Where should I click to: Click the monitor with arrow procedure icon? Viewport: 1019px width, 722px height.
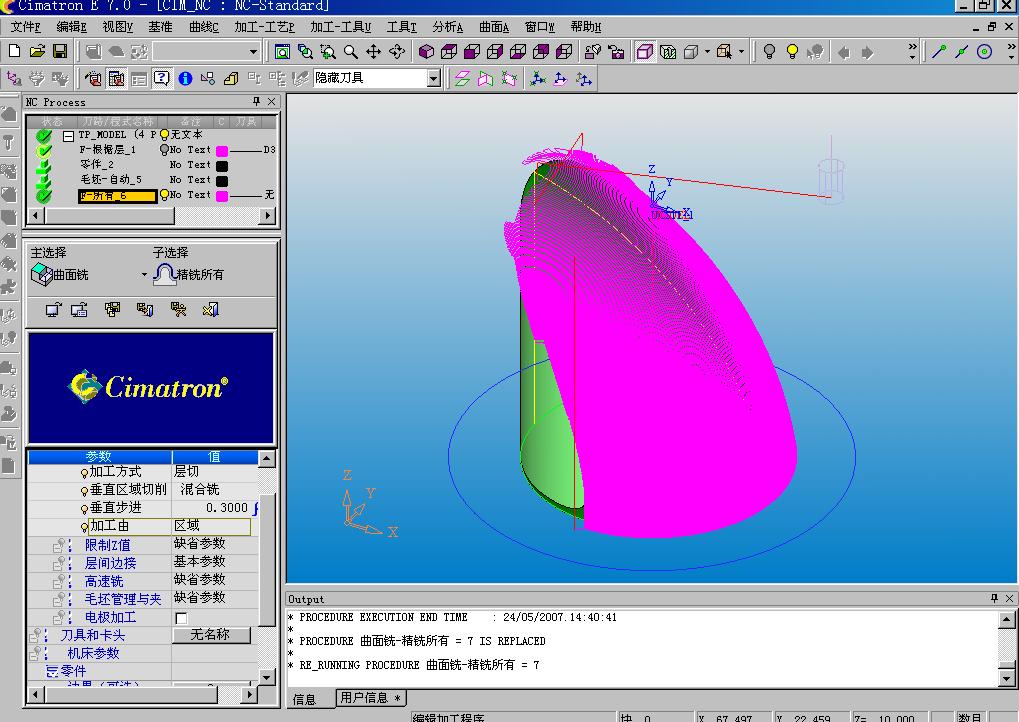point(53,309)
